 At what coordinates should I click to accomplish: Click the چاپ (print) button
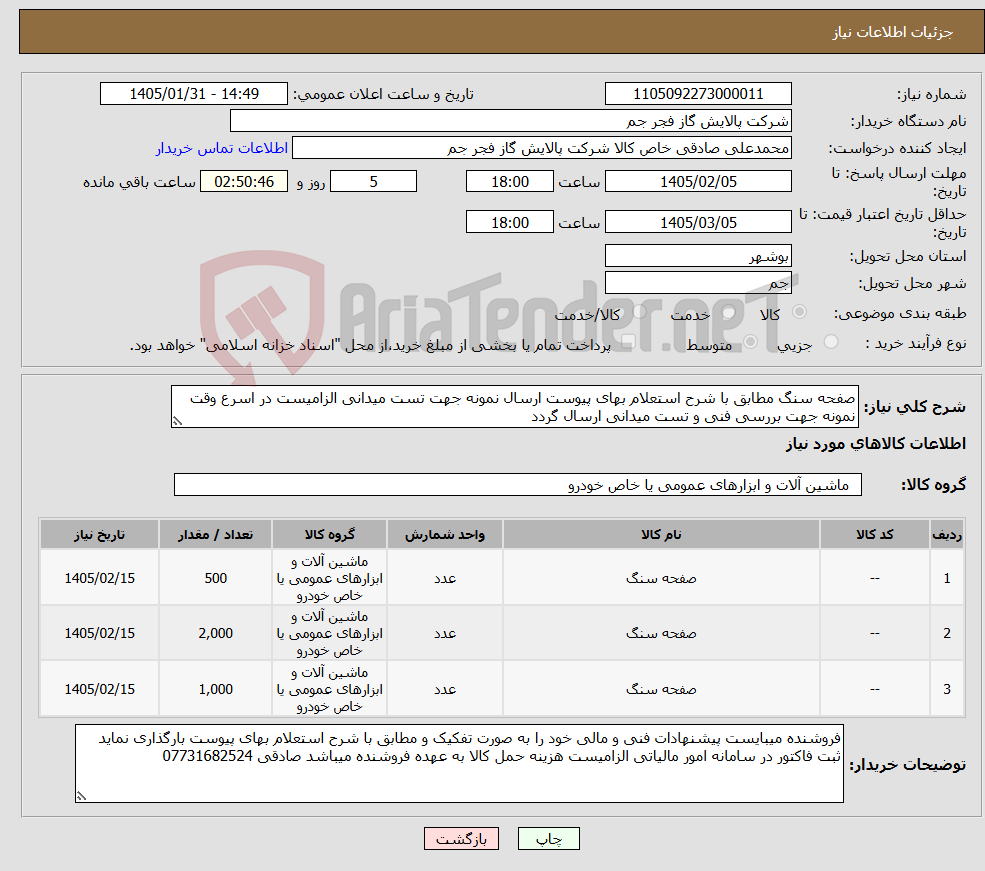click(548, 838)
